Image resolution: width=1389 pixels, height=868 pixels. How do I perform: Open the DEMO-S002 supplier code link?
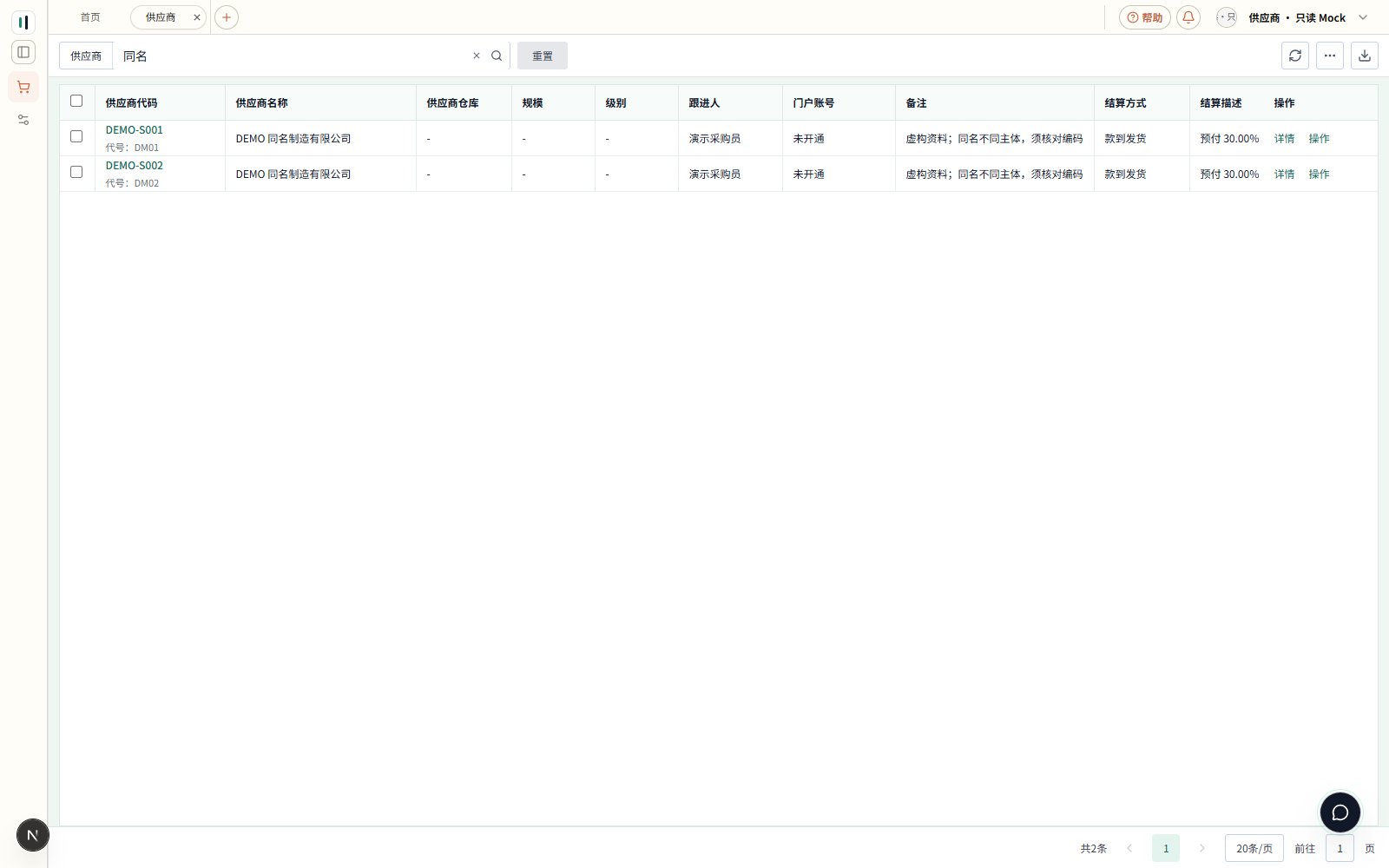pos(135,166)
